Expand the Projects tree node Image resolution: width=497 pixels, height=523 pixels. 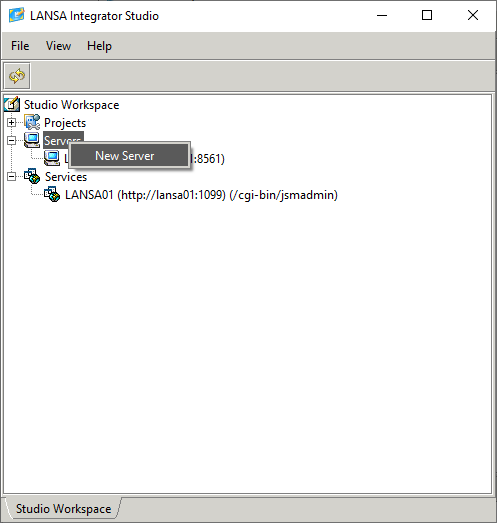(x=11, y=123)
